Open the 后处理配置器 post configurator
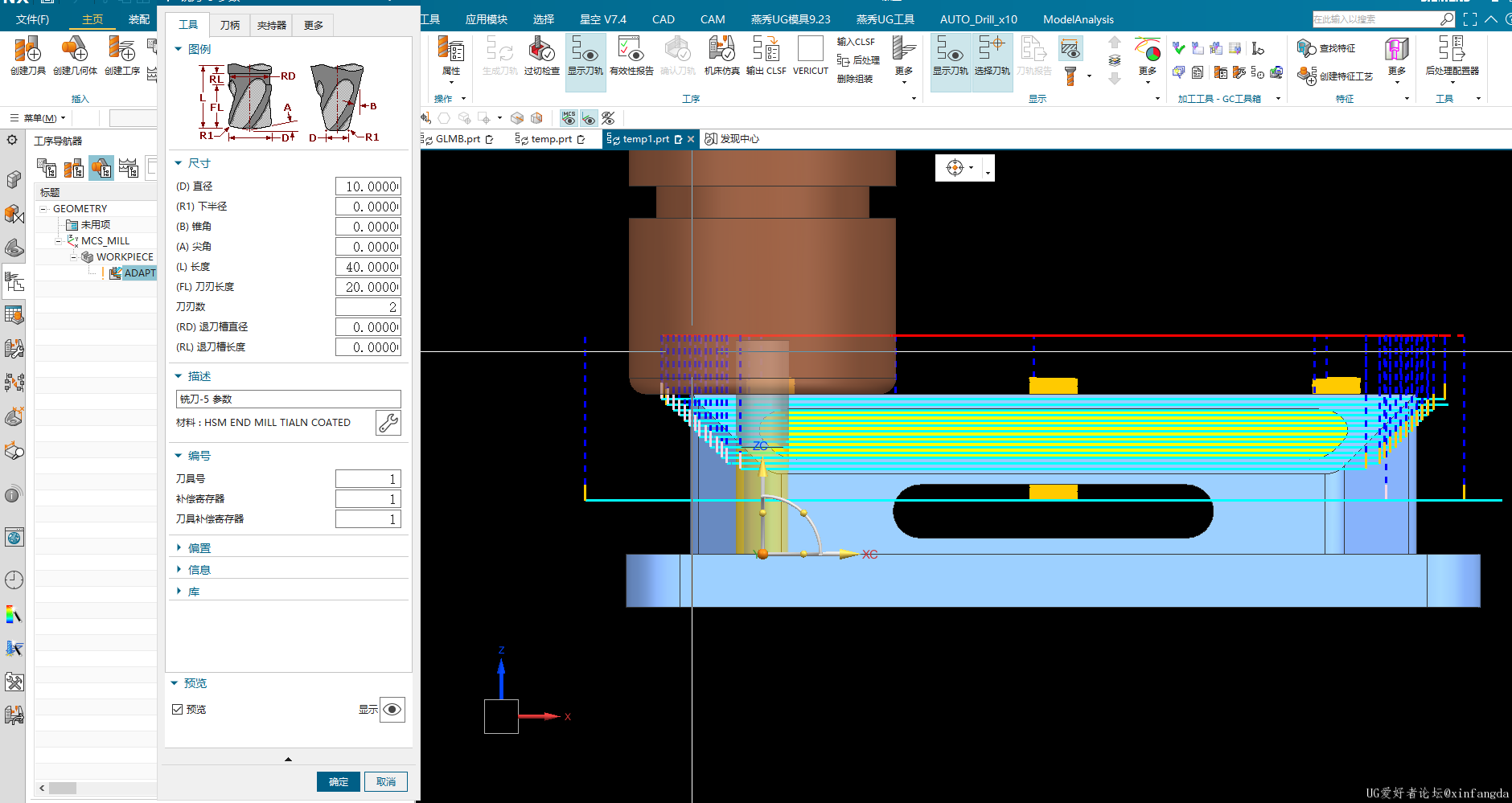This screenshot has height=803, width=1512. point(1452,55)
